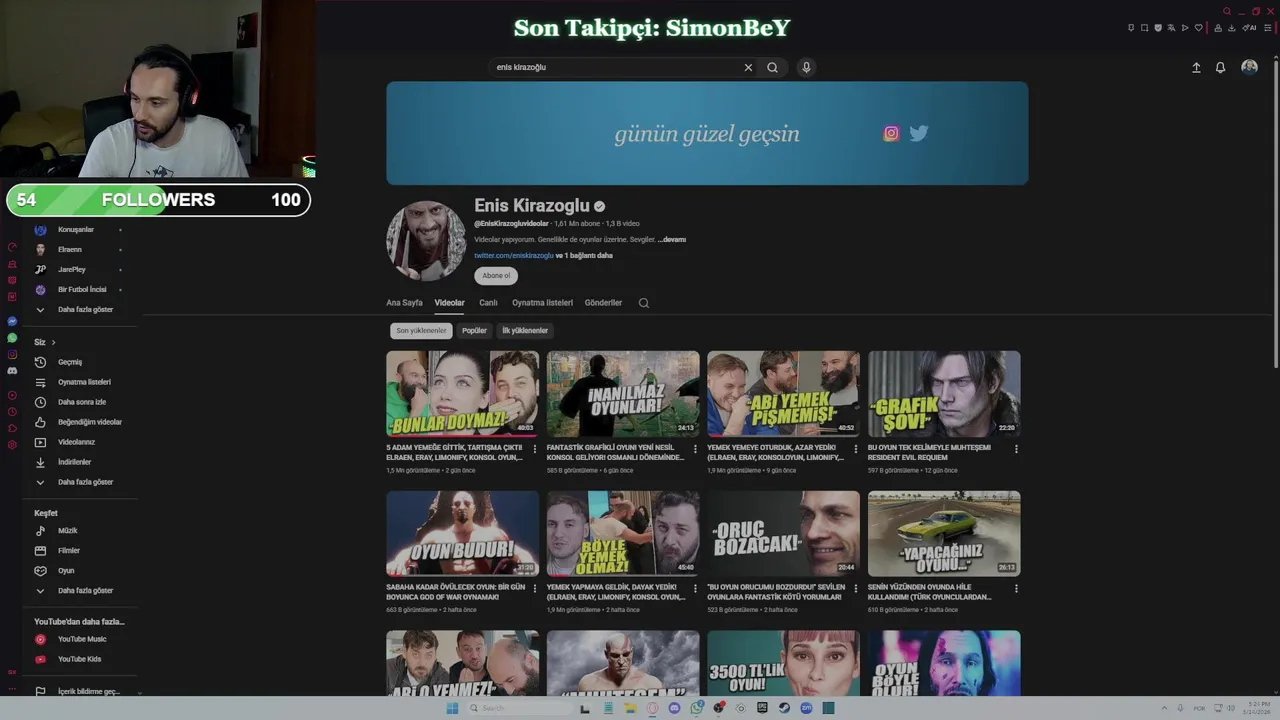The width and height of the screenshot is (1280, 720).
Task: Open options menu for '5 ADAM YEMEĞE GİTTİK' video
Action: click(x=534, y=449)
